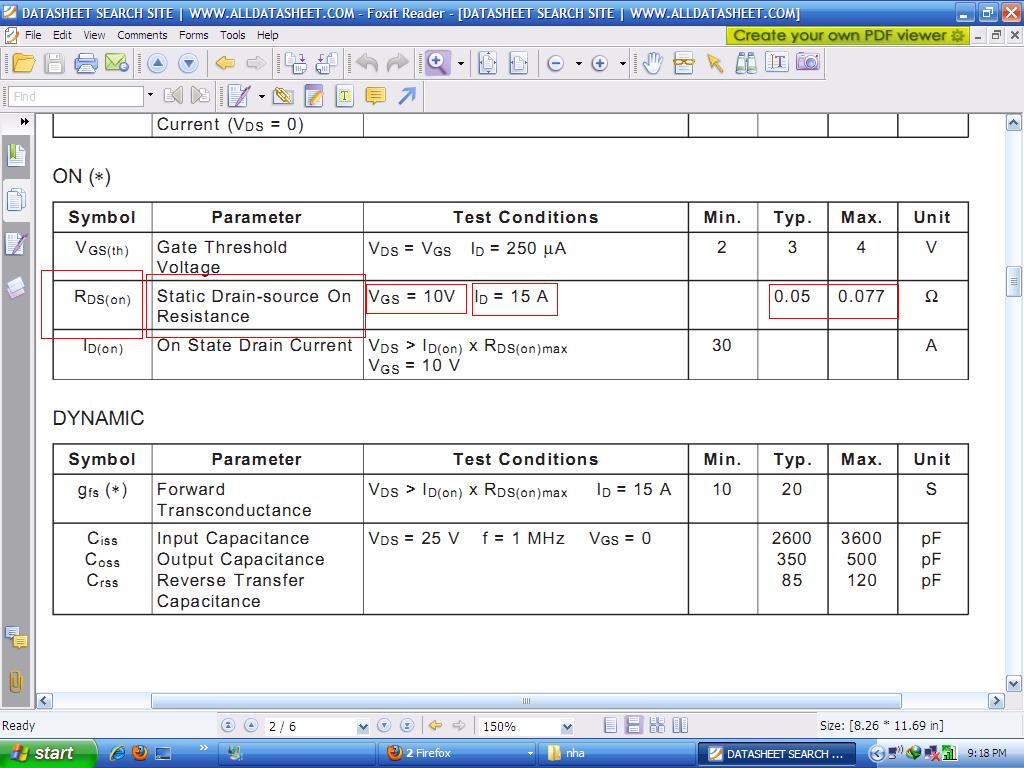Switch to continuous page layout

click(633, 726)
